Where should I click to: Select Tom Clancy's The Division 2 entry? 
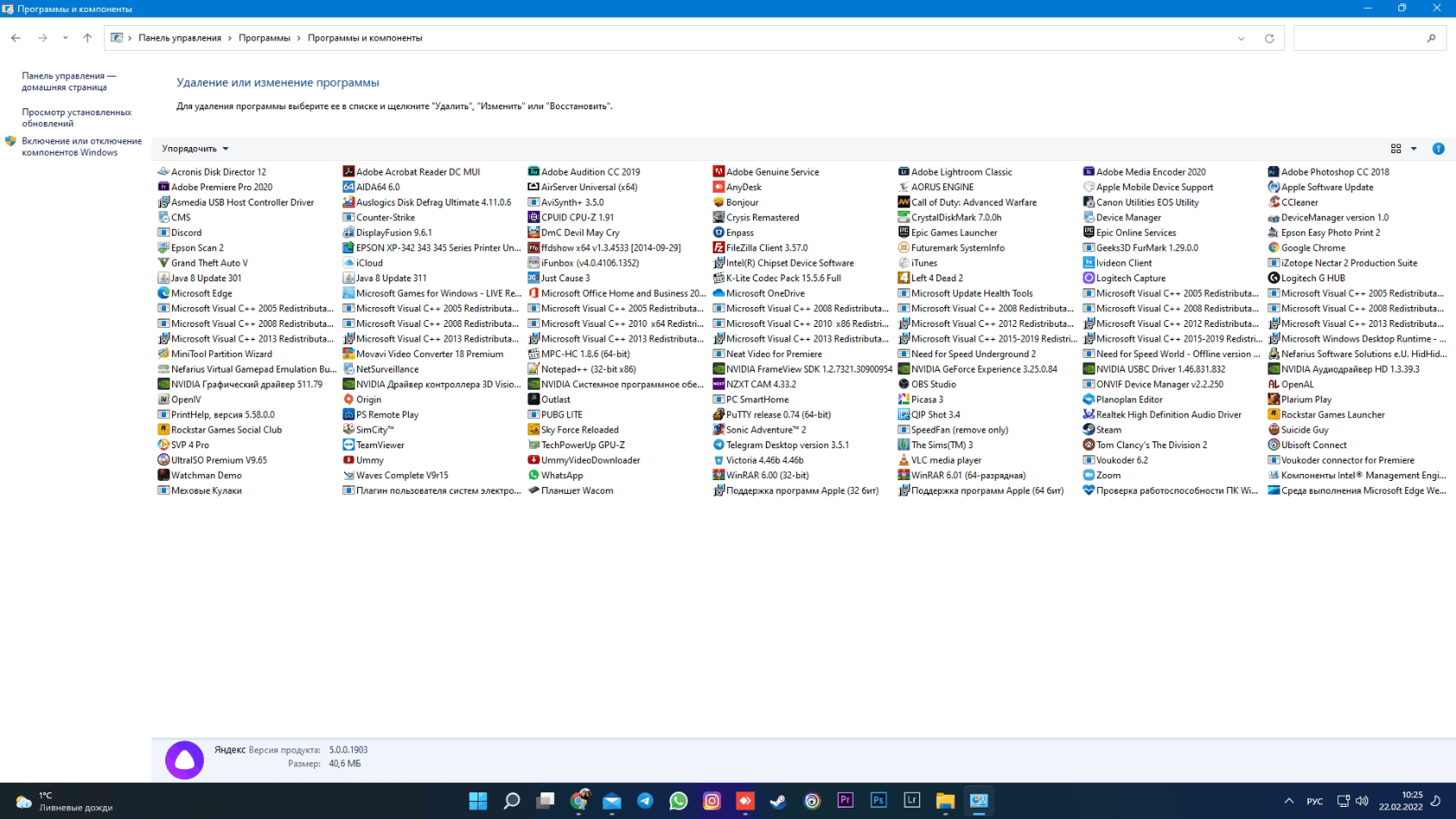pos(1144,445)
